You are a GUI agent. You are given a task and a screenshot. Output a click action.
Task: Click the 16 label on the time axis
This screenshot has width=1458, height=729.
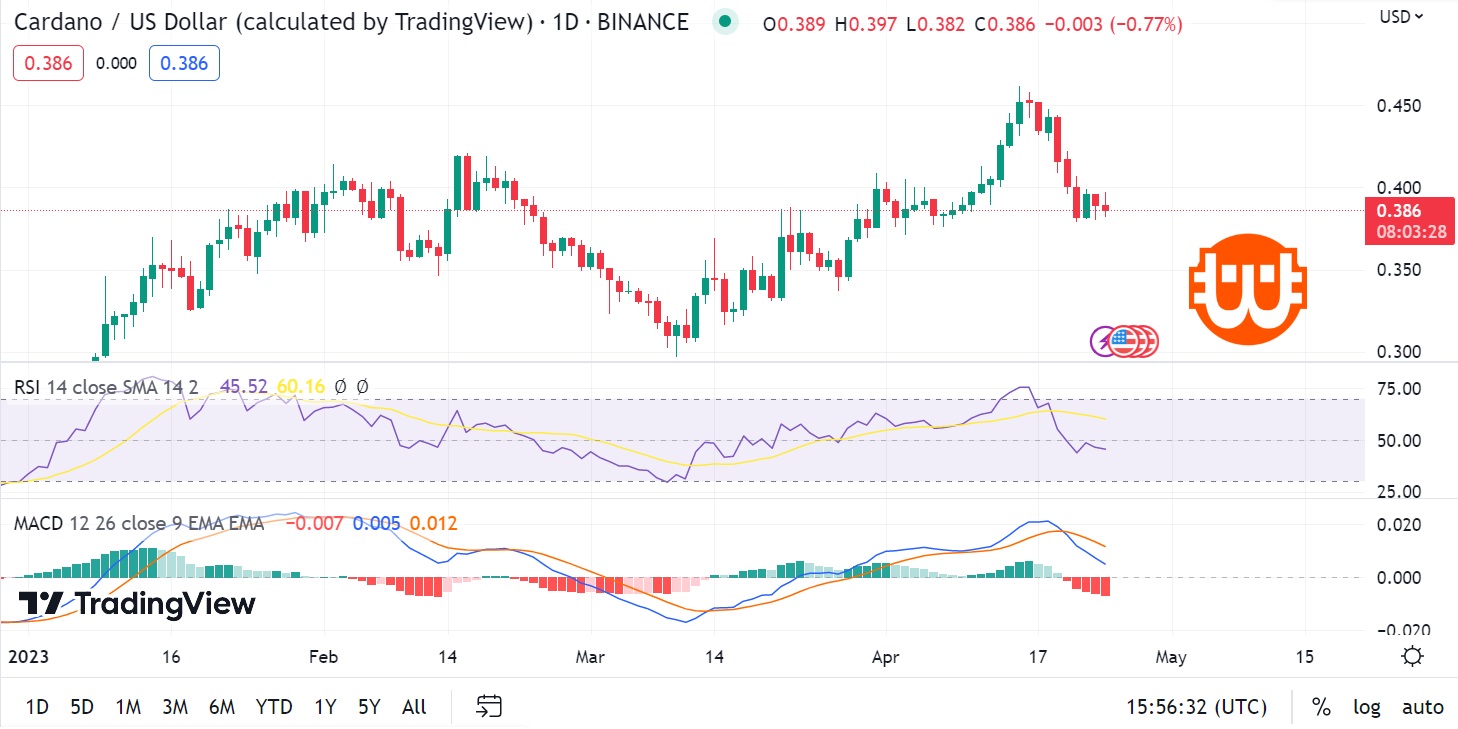point(171,657)
